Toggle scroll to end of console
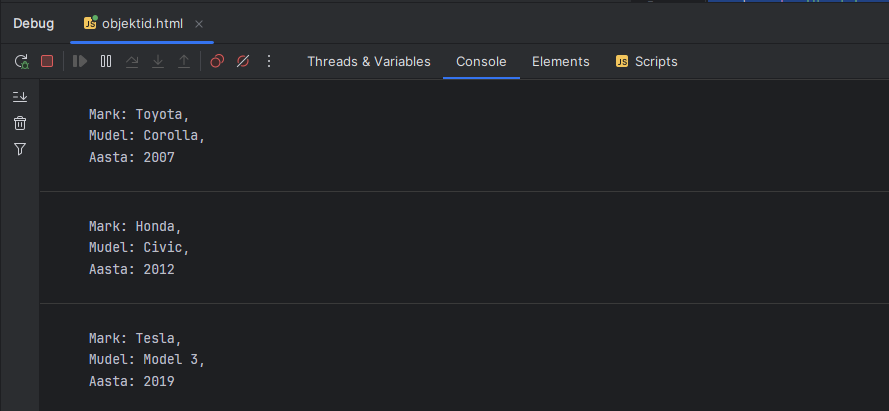The width and height of the screenshot is (889, 411). click(20, 97)
